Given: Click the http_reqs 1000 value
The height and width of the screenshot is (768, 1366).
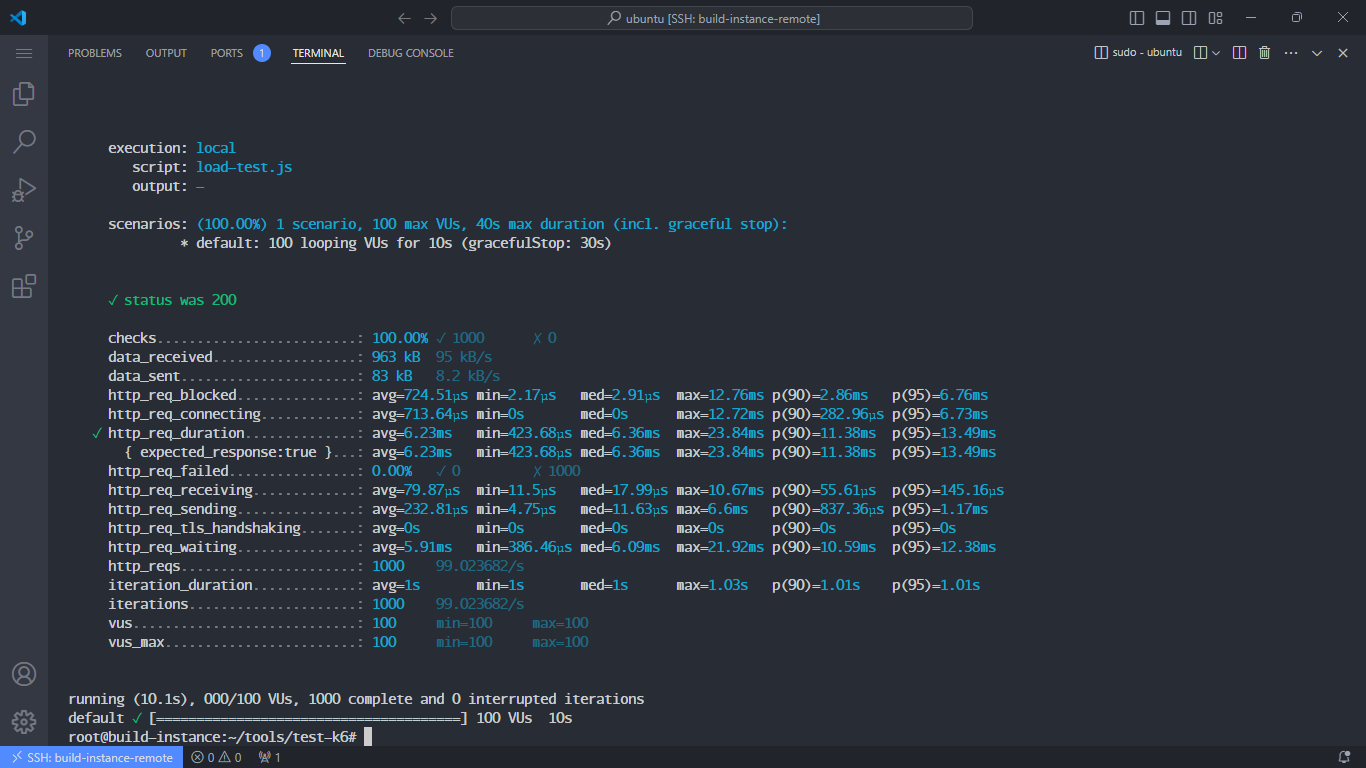Looking at the screenshot, I should tap(388, 566).
